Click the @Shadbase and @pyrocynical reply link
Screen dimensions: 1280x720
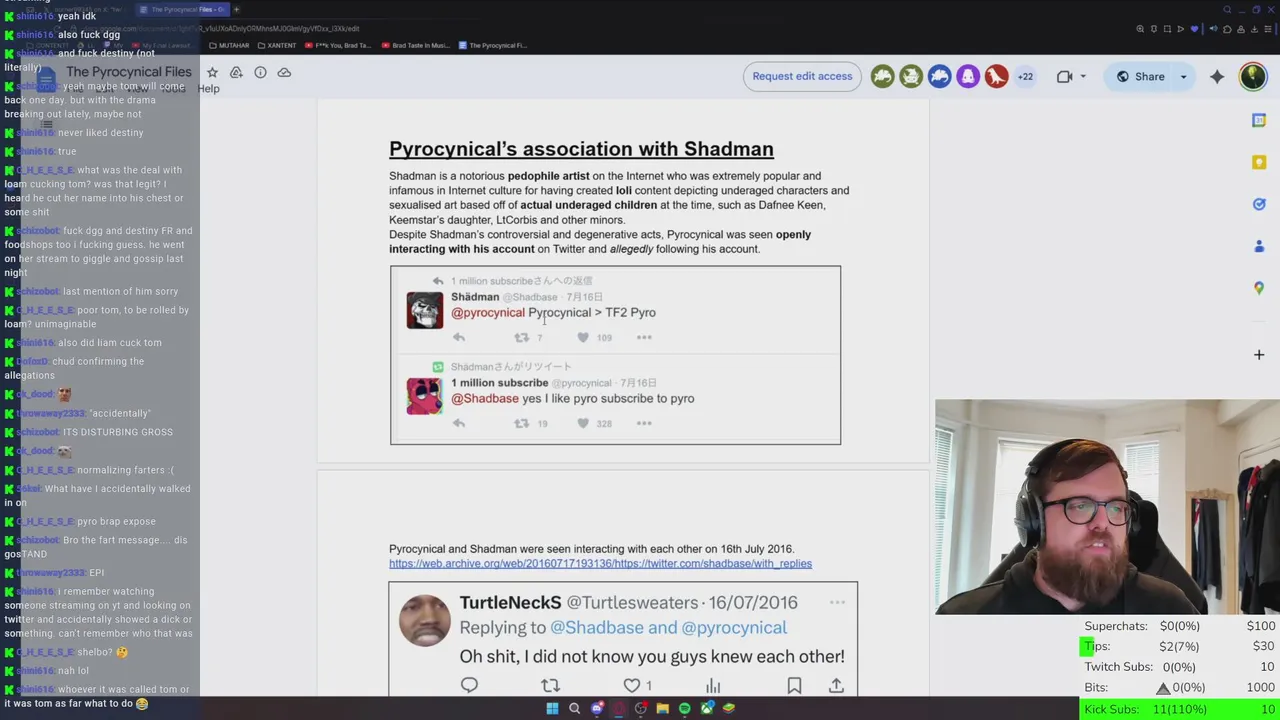668,627
